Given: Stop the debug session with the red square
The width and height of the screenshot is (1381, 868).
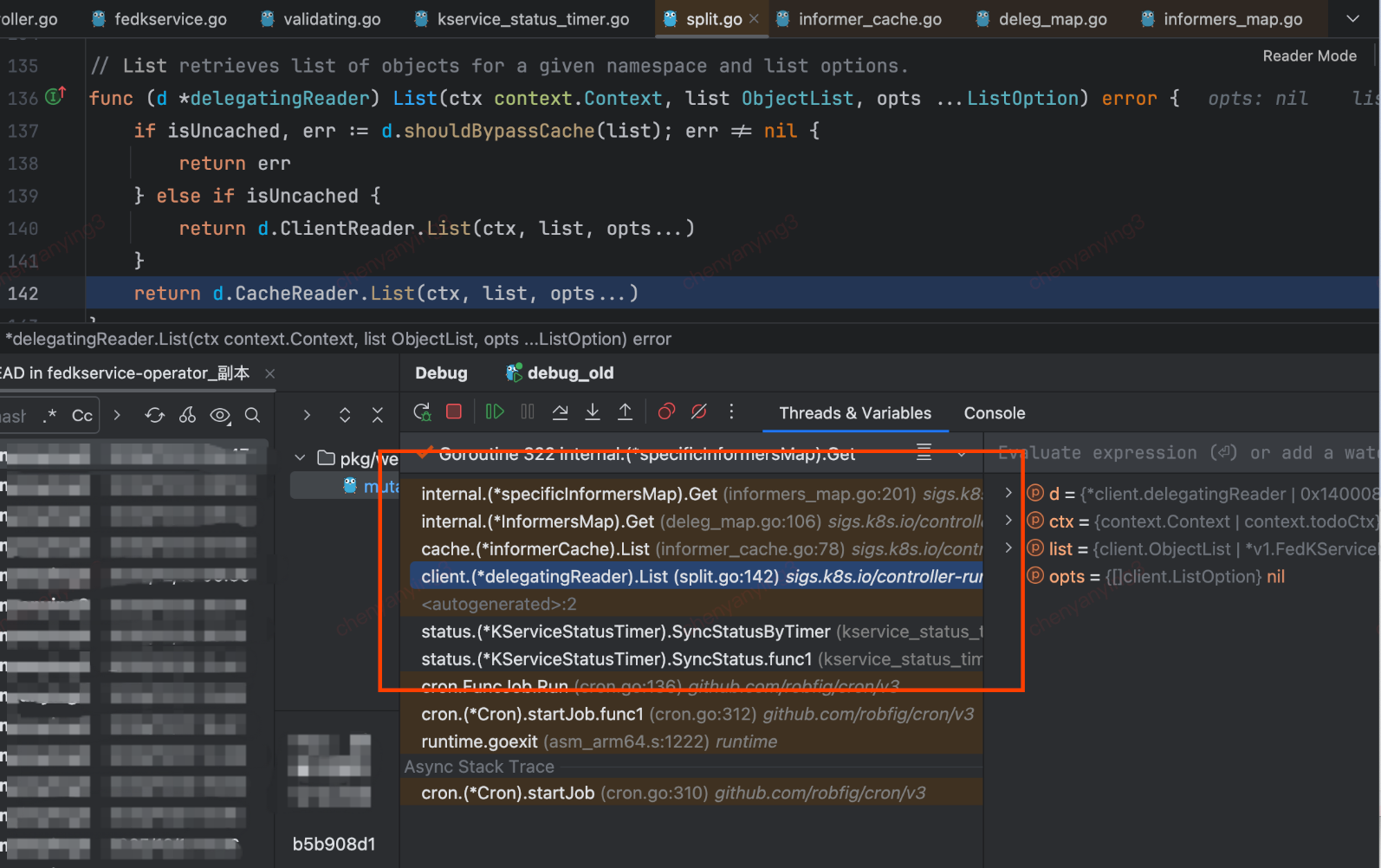Looking at the screenshot, I should 454,411.
